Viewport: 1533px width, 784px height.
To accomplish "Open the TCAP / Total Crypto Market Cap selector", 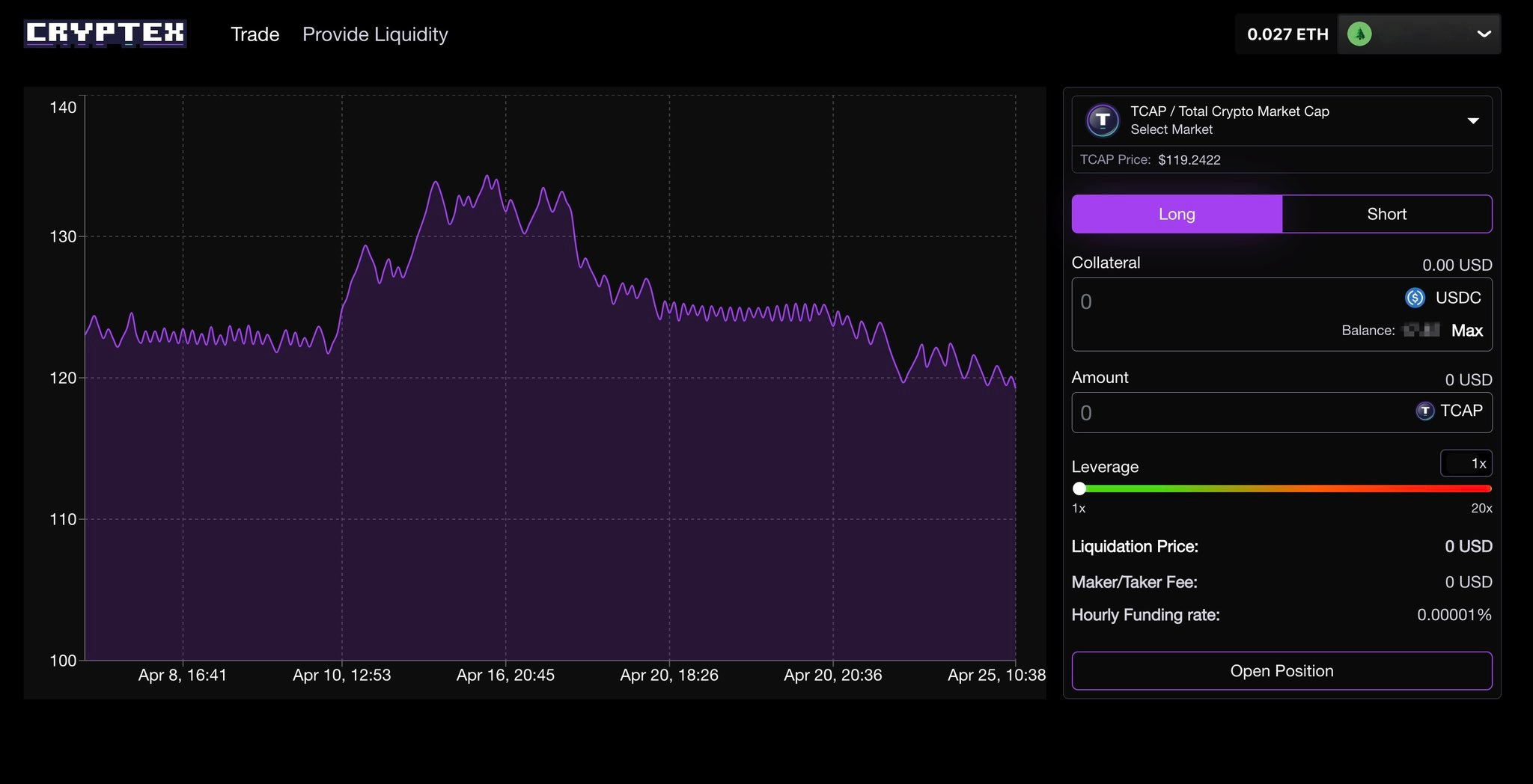I will pyautogui.click(x=1281, y=120).
